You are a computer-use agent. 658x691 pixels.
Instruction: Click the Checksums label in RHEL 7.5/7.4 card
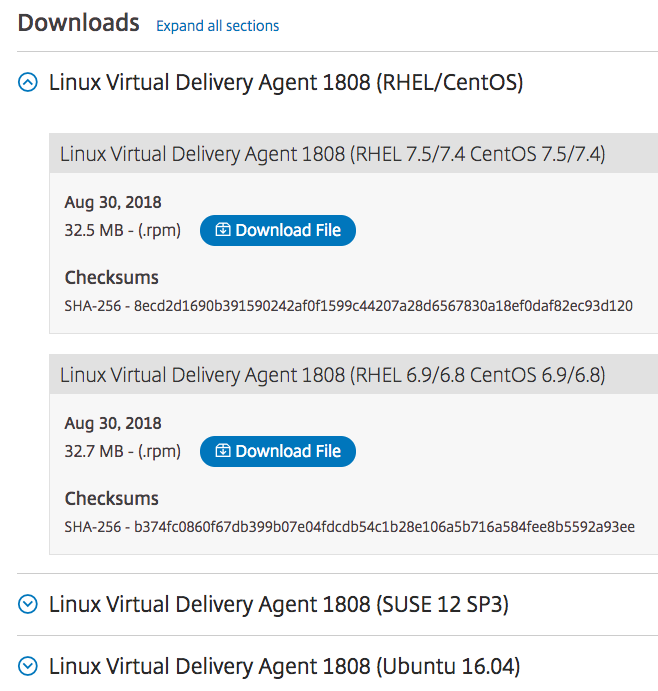pos(112,278)
